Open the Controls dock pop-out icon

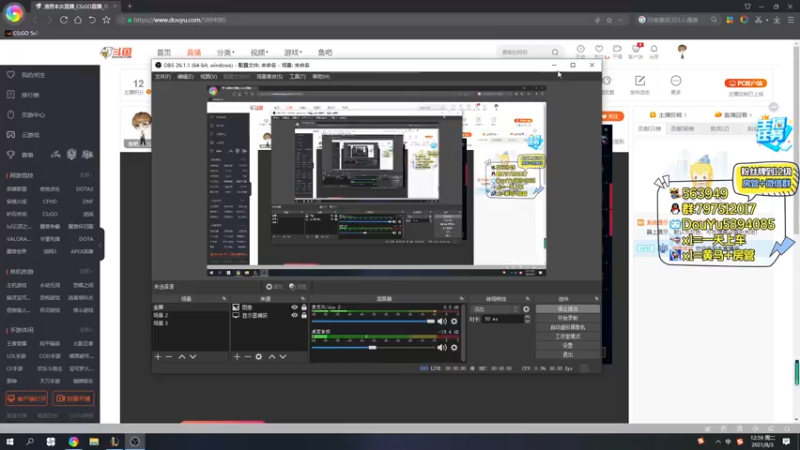pyautogui.click(x=596, y=298)
